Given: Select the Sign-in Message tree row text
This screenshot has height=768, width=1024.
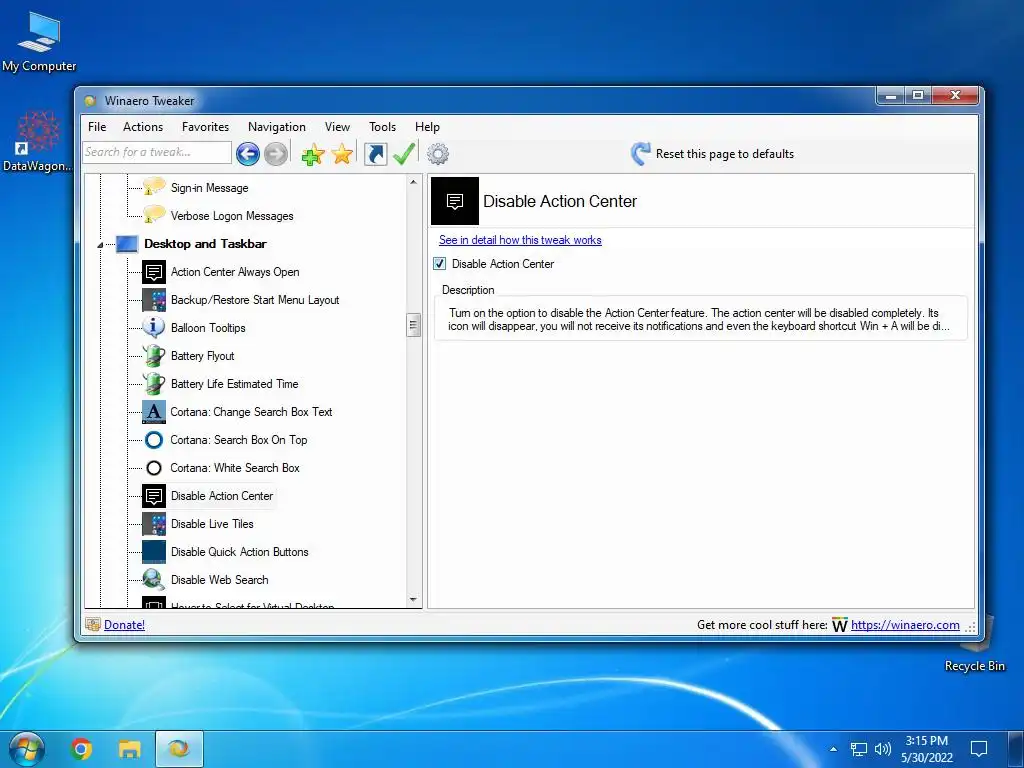Looking at the screenshot, I should tap(210, 187).
